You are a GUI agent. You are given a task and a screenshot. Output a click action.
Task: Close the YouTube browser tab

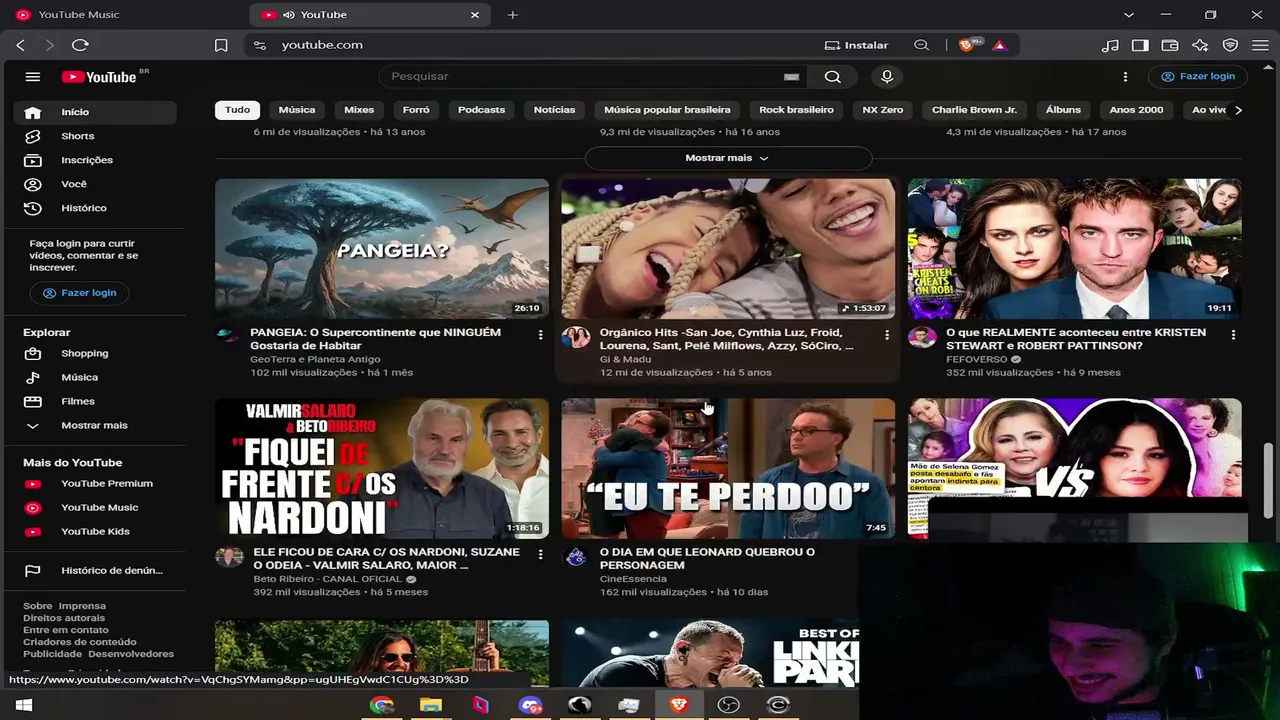pyautogui.click(x=475, y=15)
